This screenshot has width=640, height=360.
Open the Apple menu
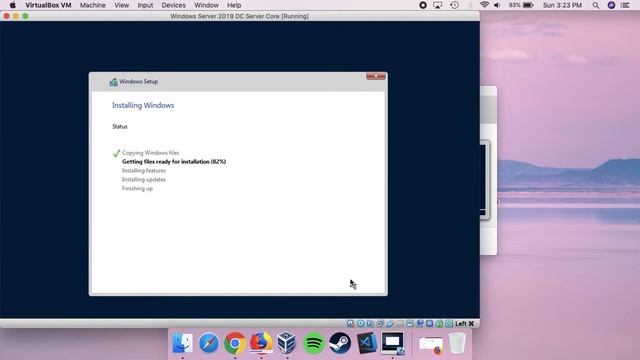13,5
